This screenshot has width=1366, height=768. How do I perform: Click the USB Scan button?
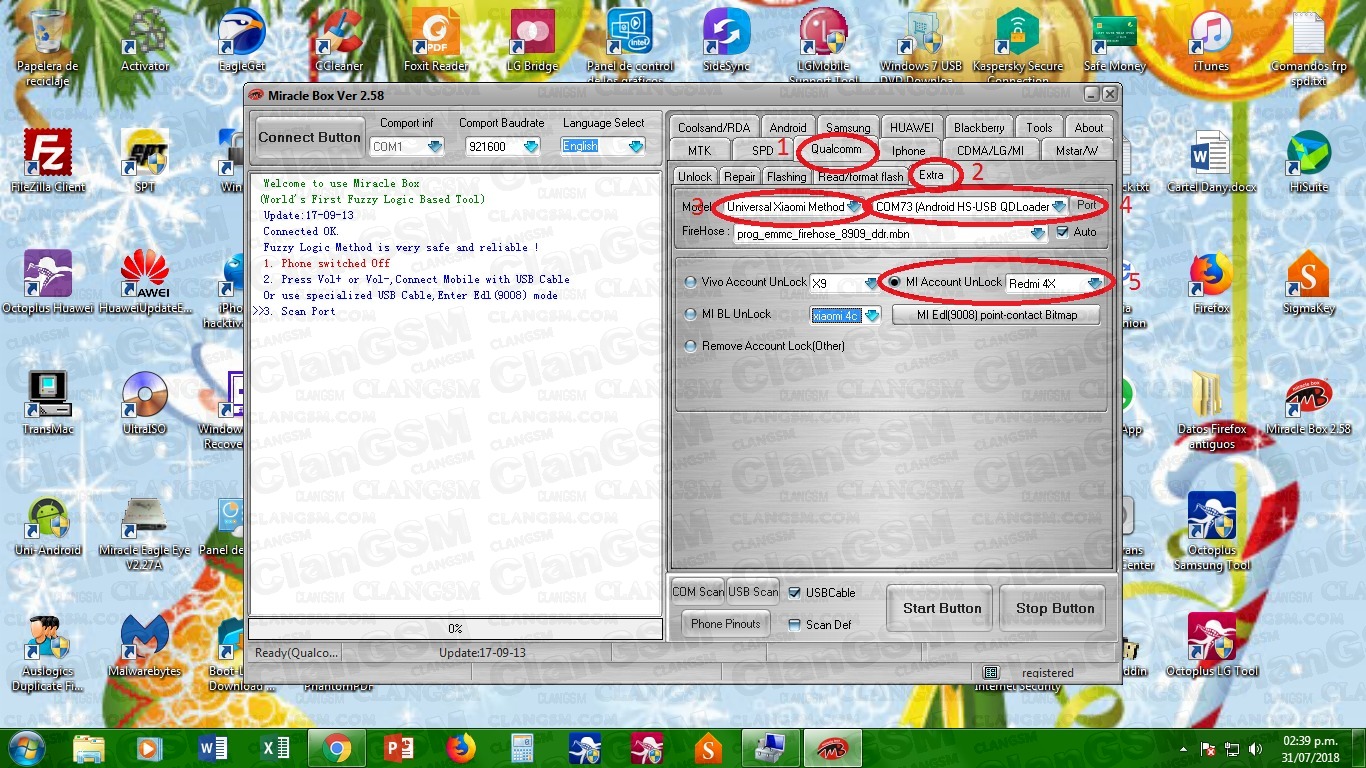pyautogui.click(x=753, y=592)
